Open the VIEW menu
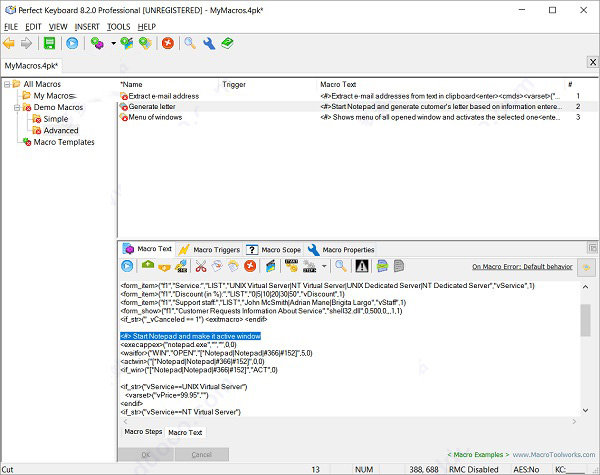The width and height of the screenshot is (600, 475). click(x=58, y=27)
